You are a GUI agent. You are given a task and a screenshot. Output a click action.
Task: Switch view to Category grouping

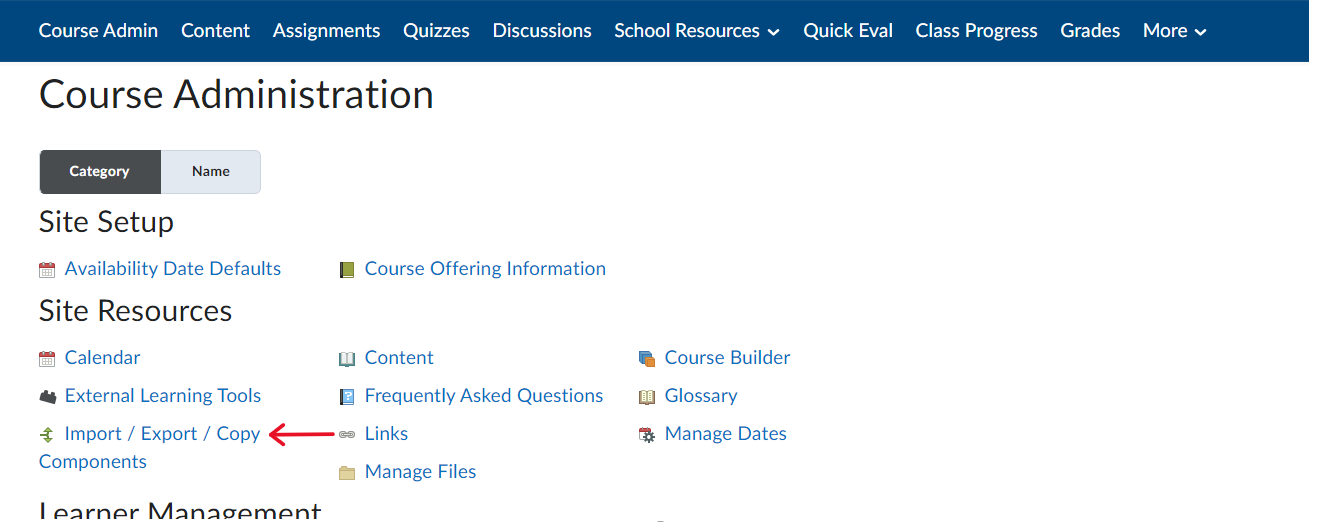[99, 172]
